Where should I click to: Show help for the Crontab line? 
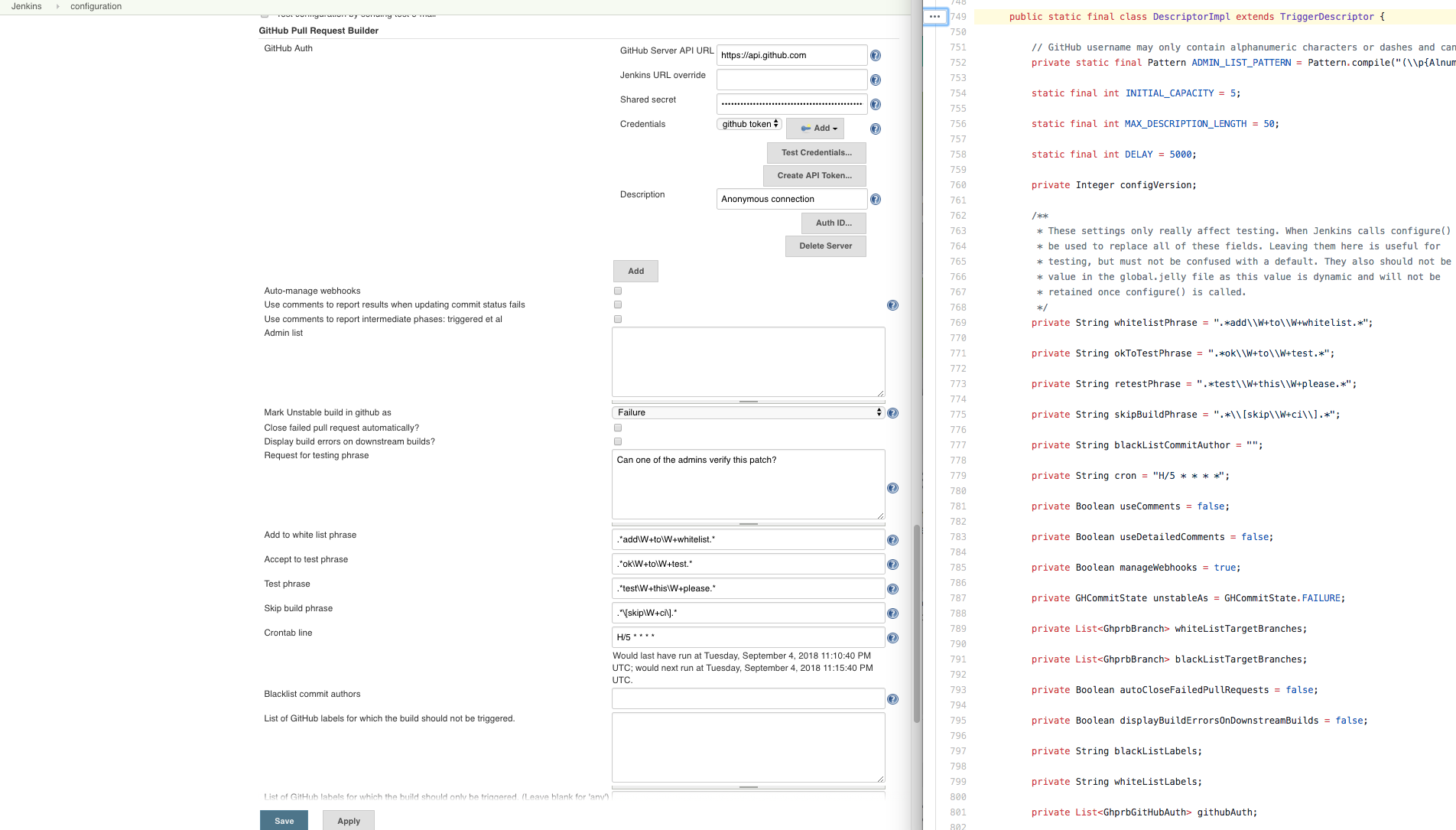(892, 637)
